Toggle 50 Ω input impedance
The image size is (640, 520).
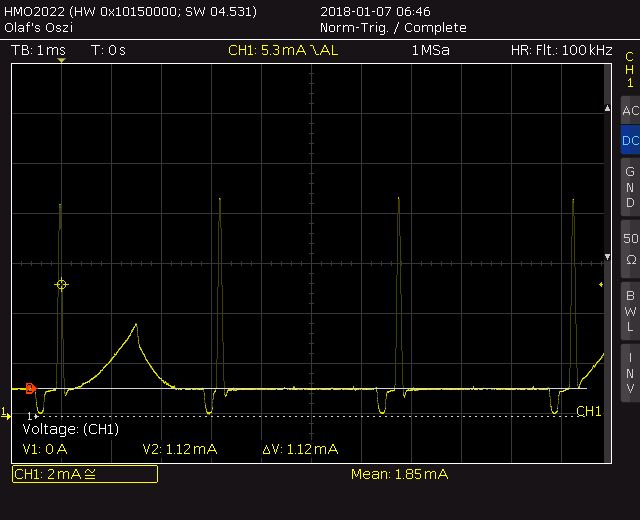630,249
